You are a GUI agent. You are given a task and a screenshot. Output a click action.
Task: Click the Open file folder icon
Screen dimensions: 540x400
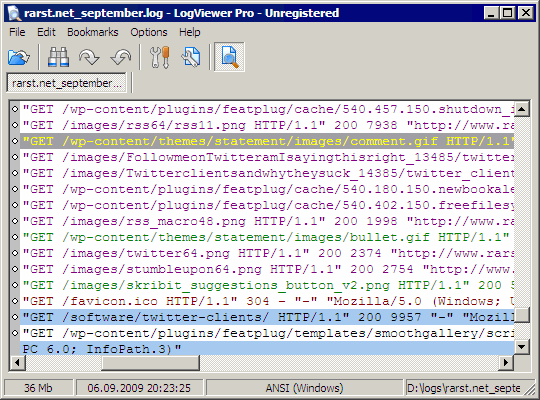(19, 57)
